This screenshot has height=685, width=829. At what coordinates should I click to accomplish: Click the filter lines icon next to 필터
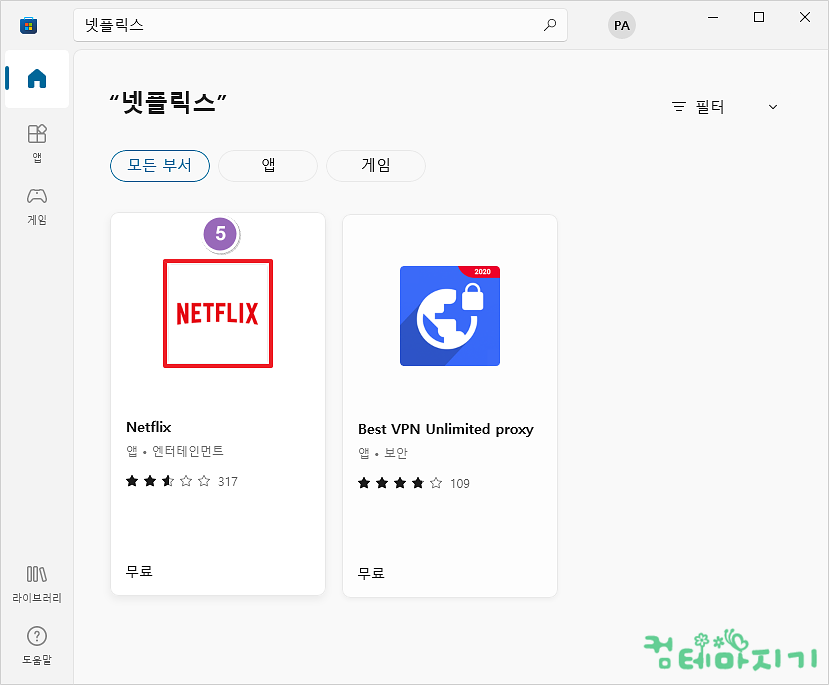pyautogui.click(x=679, y=107)
